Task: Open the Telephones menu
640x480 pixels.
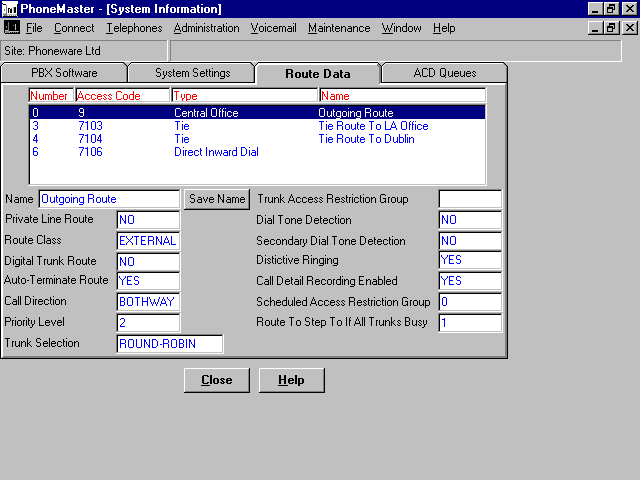Action: [x=134, y=28]
